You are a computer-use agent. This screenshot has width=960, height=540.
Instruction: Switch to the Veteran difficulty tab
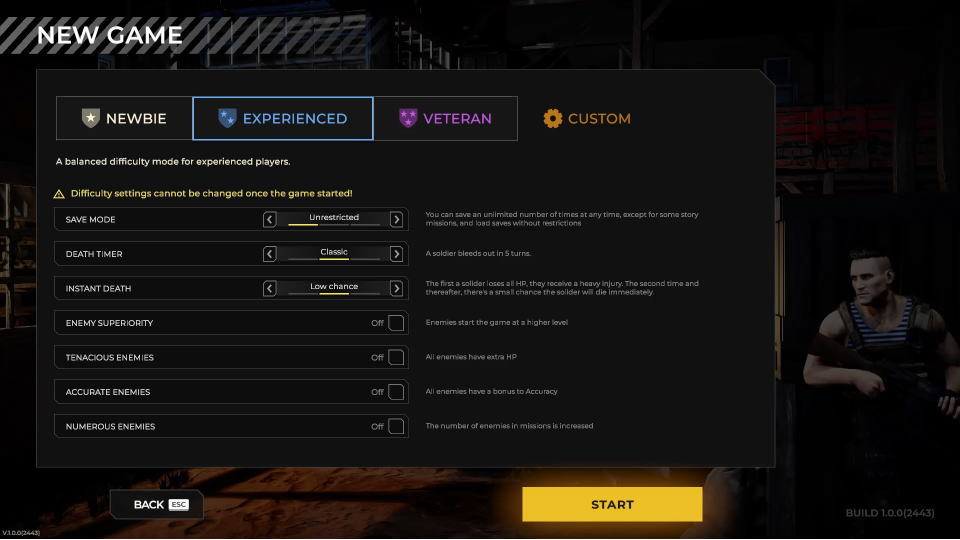445,118
